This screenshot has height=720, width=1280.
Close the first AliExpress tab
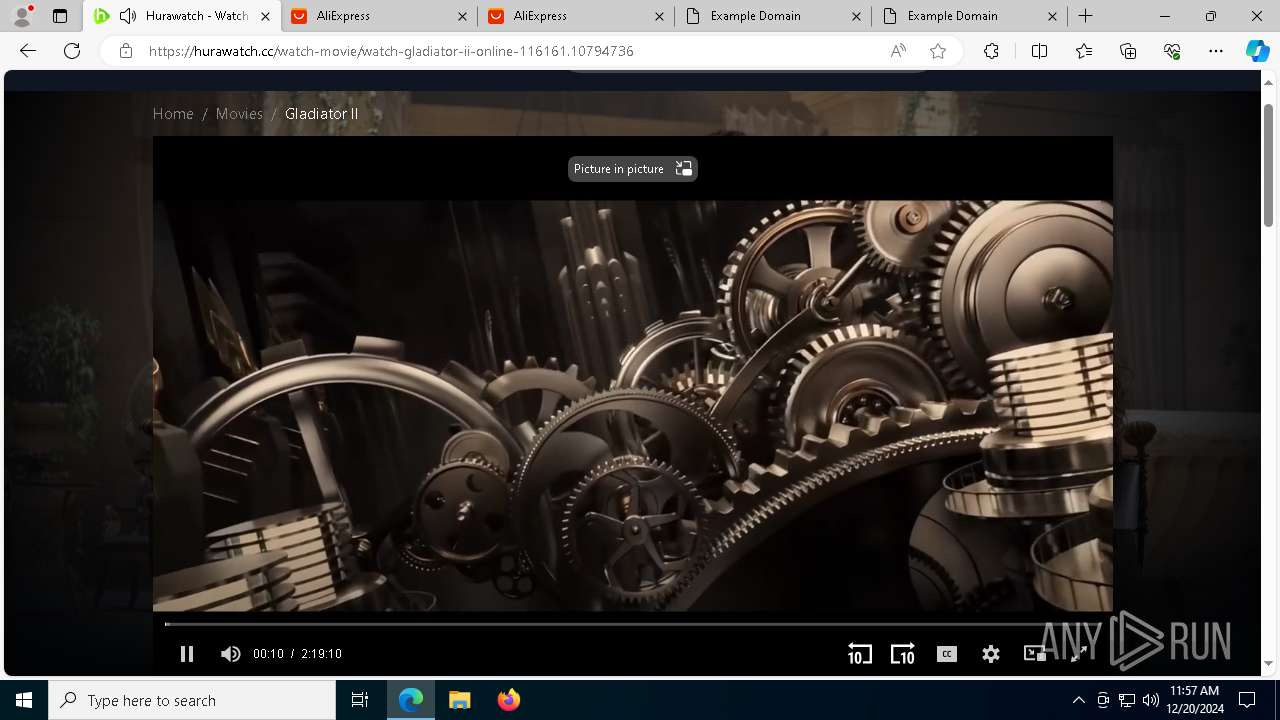pos(461,16)
